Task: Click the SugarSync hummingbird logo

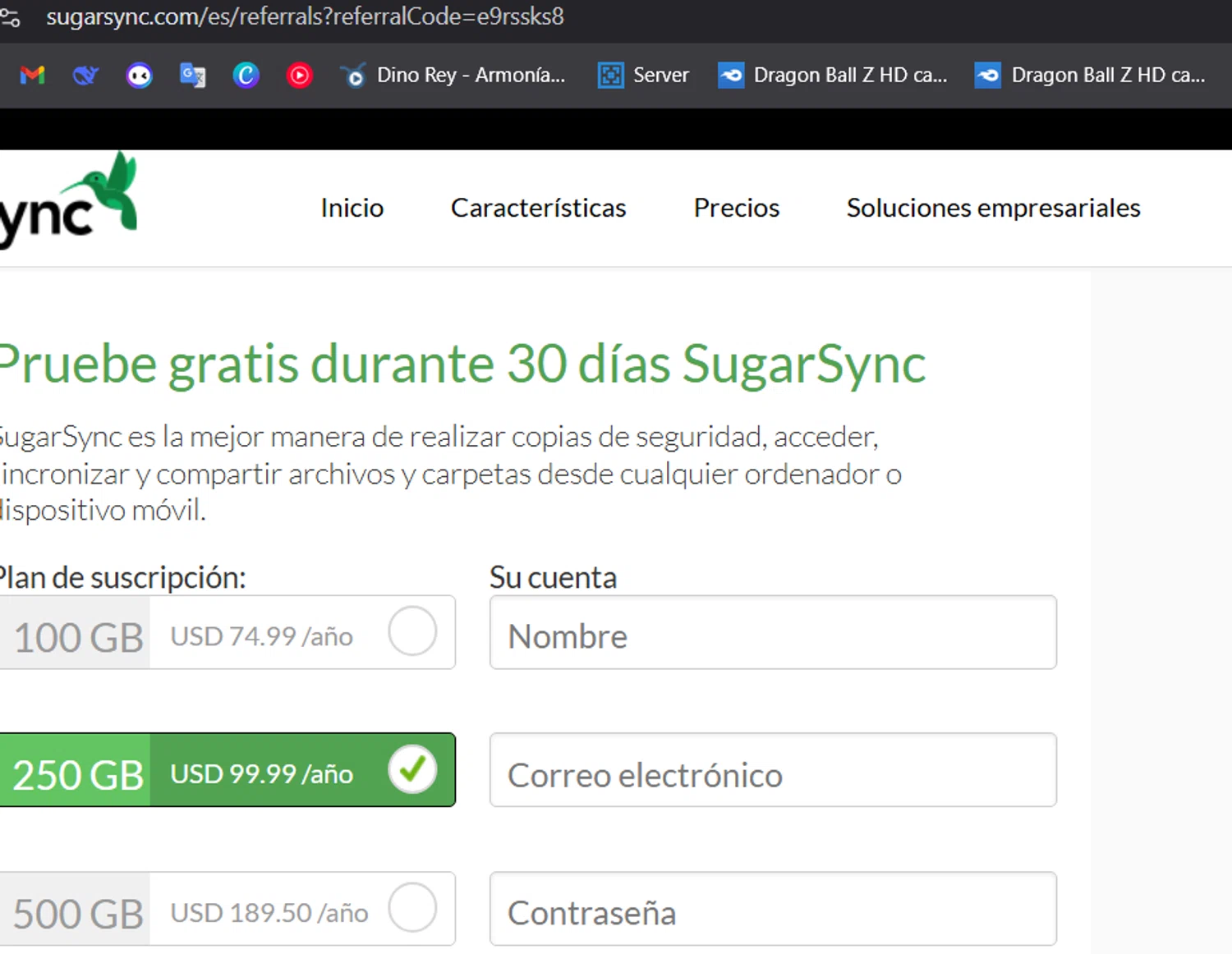Action: point(67,200)
